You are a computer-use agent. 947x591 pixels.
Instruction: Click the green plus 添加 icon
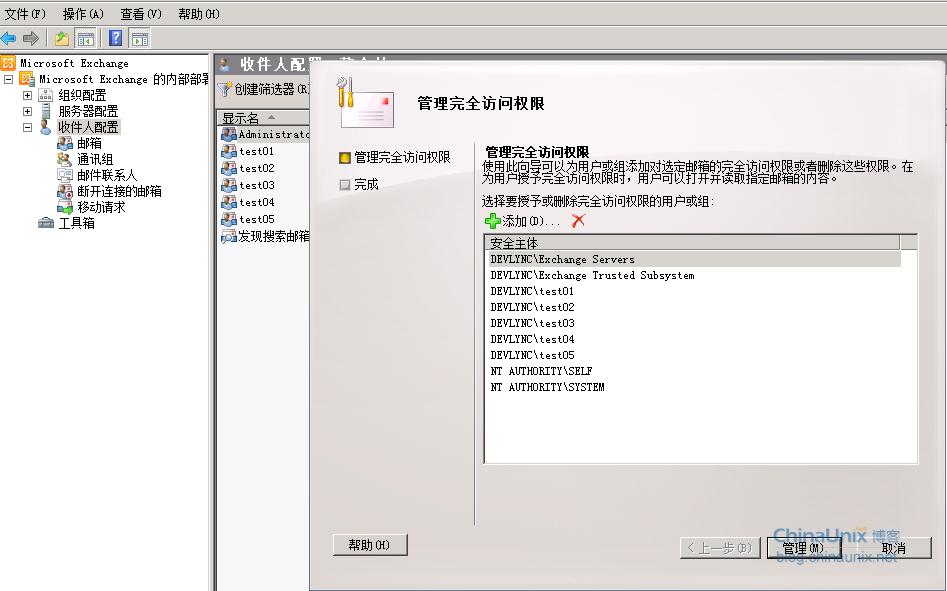493,221
